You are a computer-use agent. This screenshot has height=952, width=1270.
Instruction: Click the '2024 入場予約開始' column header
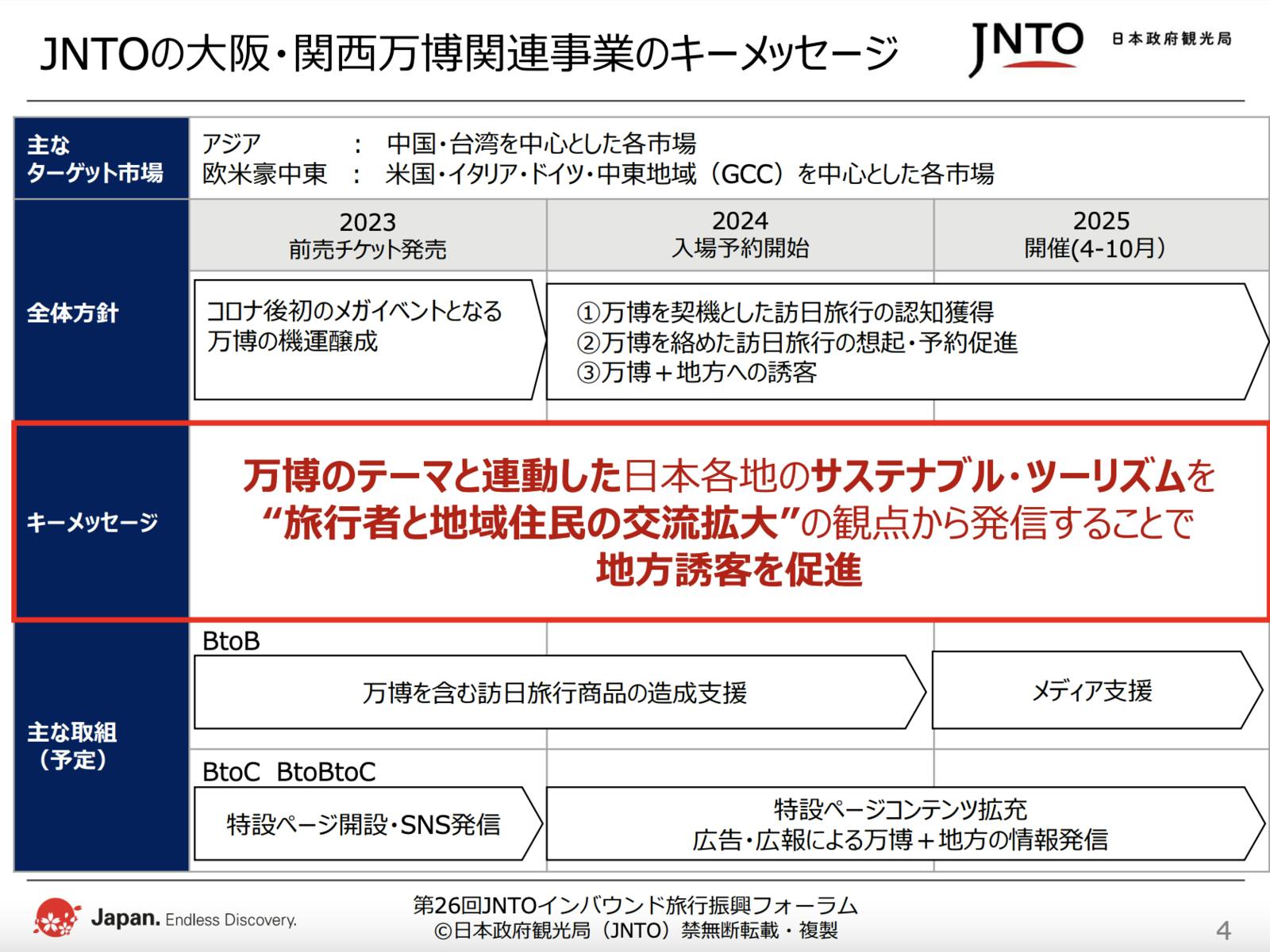click(740, 235)
